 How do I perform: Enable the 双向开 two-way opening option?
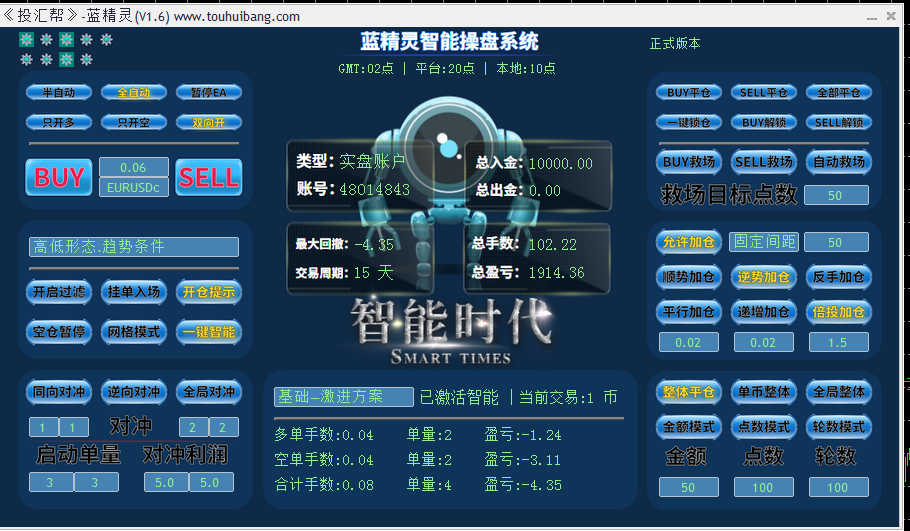click(x=208, y=122)
